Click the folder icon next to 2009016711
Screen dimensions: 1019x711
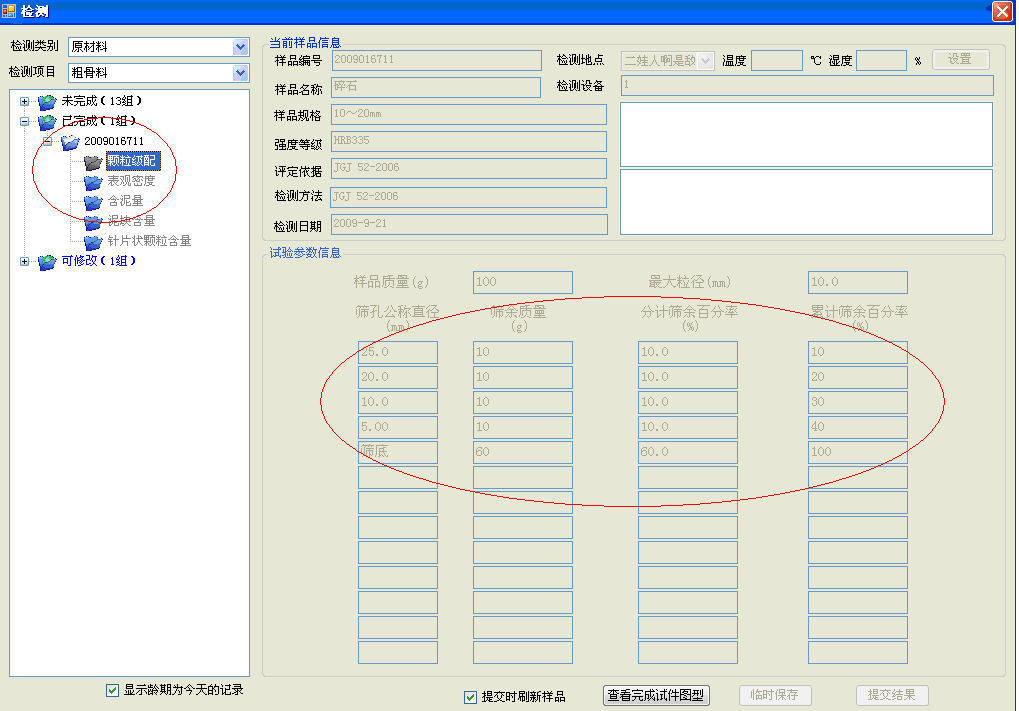(70, 142)
